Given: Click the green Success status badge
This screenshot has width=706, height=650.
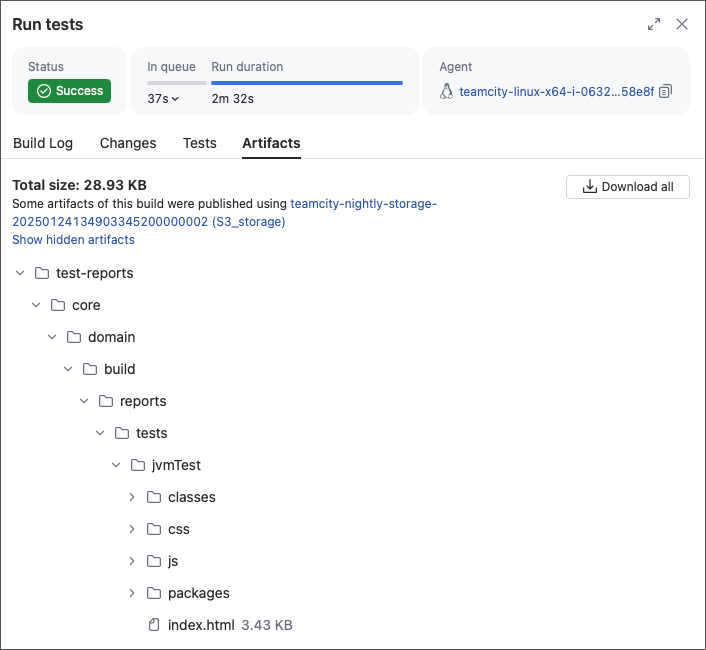Looking at the screenshot, I should click(69, 91).
